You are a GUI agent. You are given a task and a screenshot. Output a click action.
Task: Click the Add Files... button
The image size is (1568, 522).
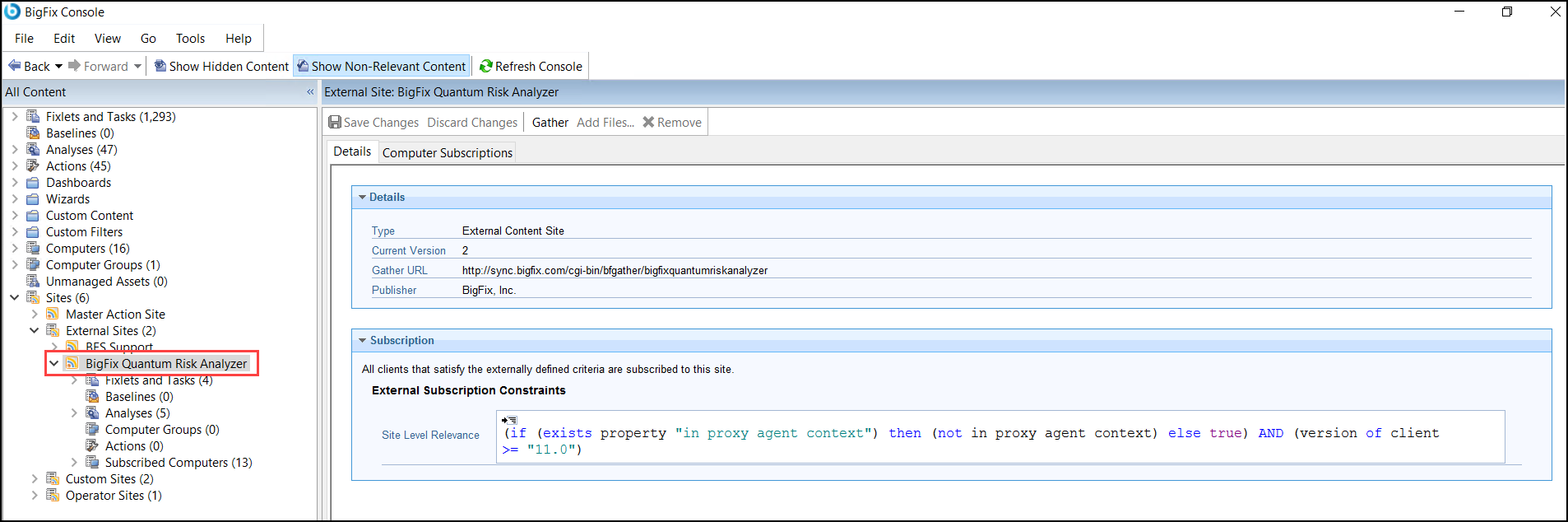(605, 122)
